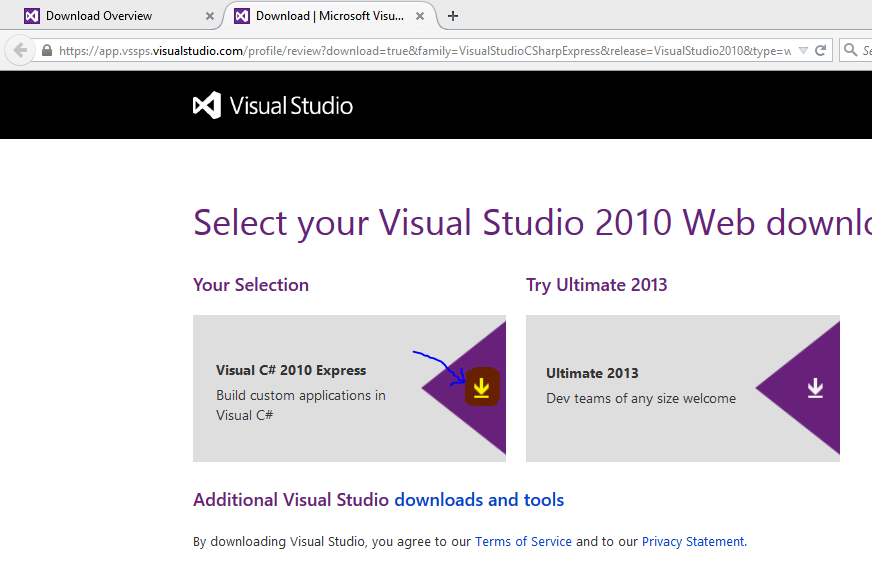872x576 pixels.
Task: Close the Download Overview tab
Action: click(209, 15)
